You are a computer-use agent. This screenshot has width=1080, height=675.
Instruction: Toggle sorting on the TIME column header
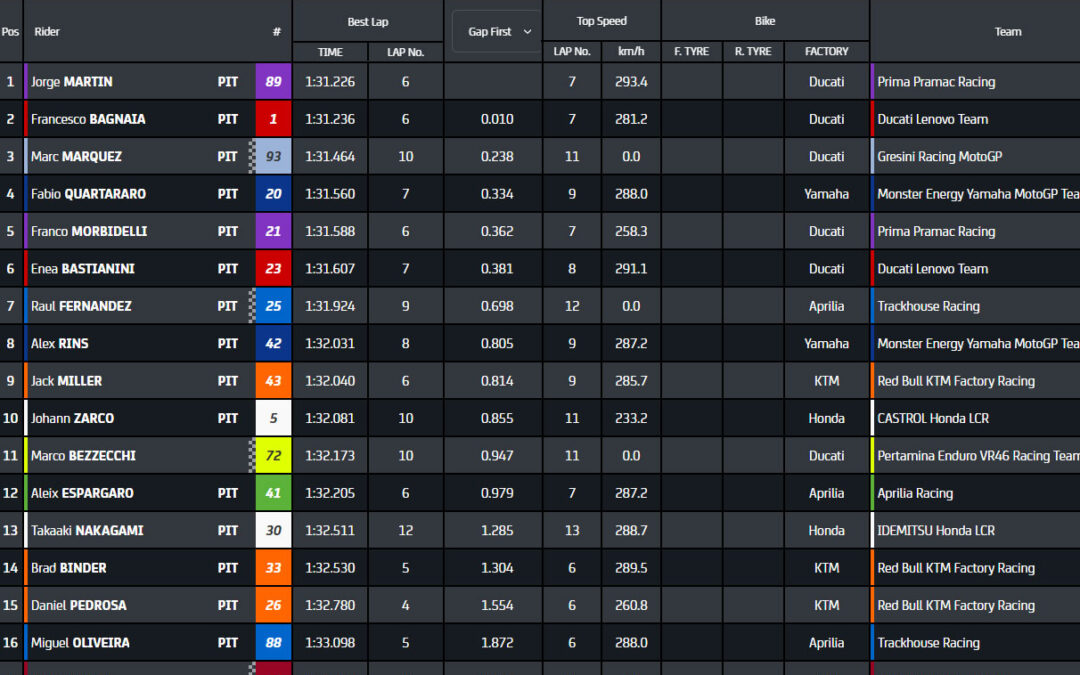pyautogui.click(x=330, y=51)
